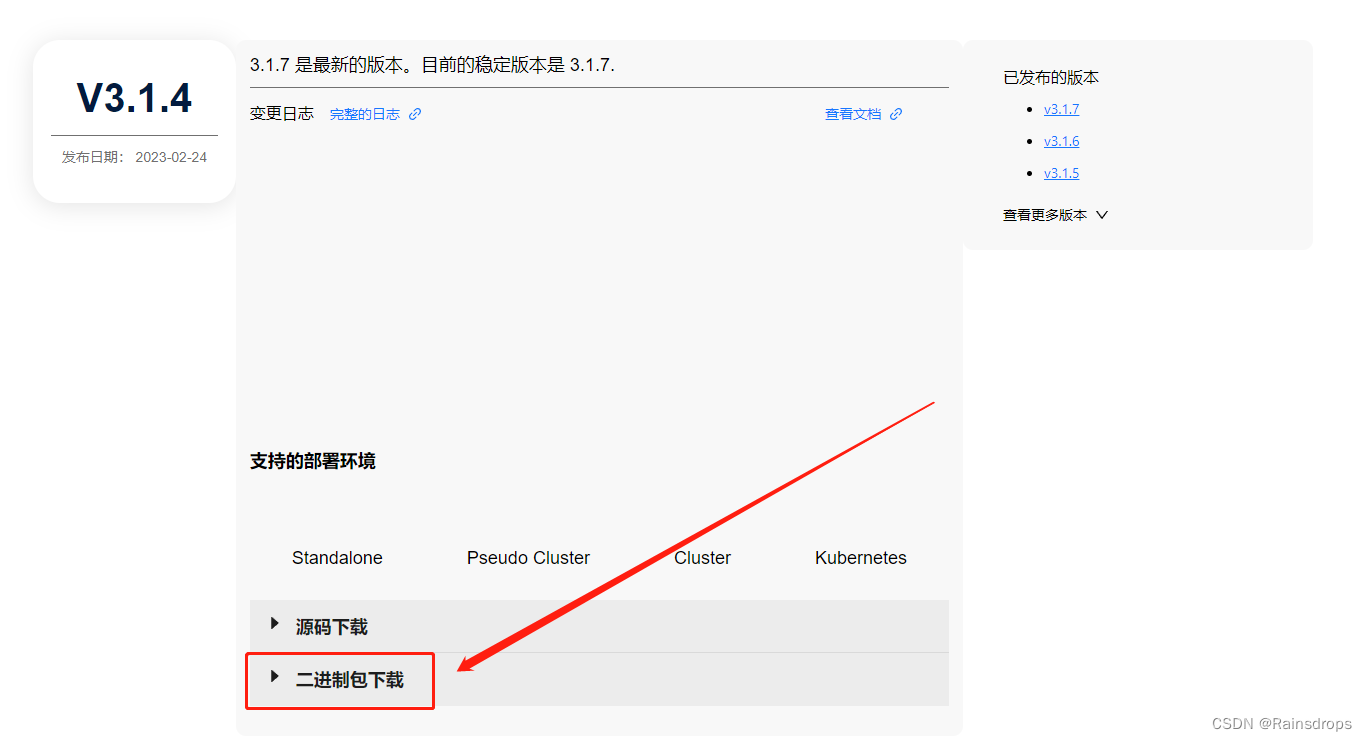Click the 支持的部署环境 heading
Viewport: 1367px width, 741px height.
click(313, 461)
